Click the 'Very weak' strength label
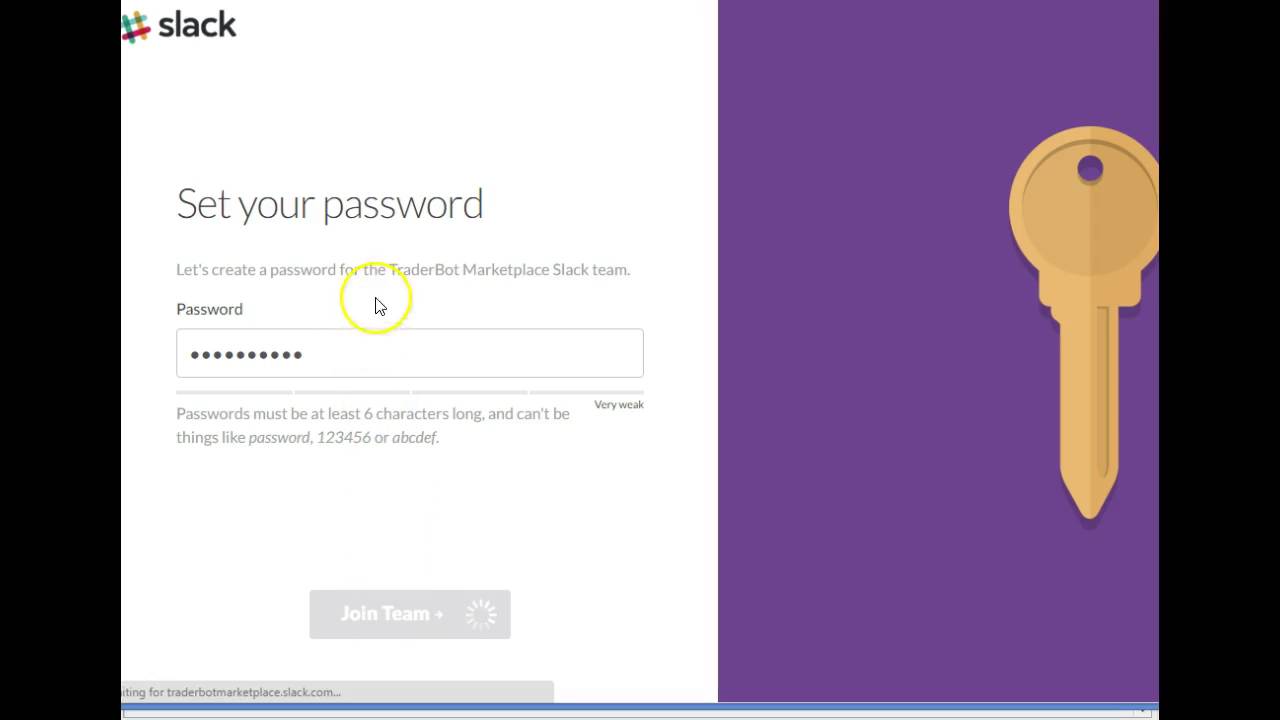The image size is (1280, 720). point(619,405)
